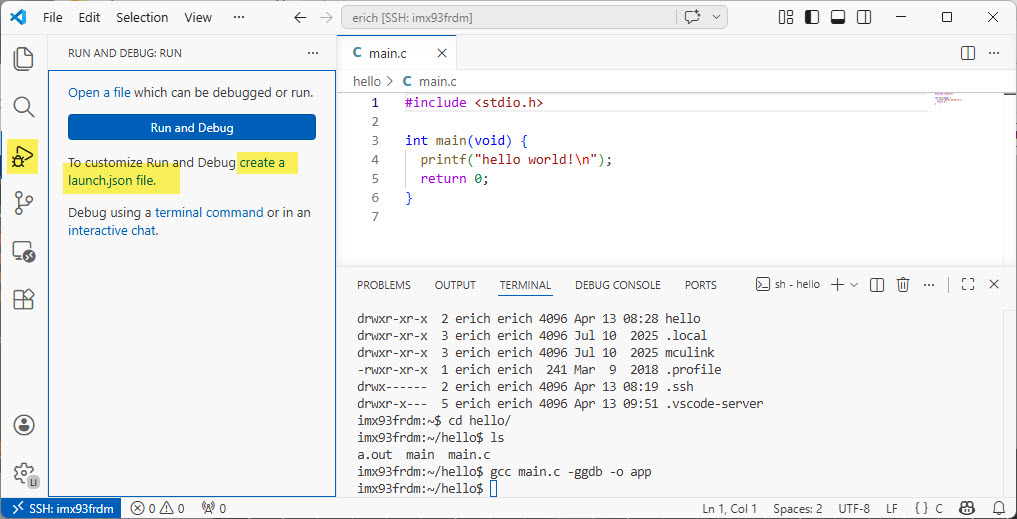Open the Explorer view in activity bar

[x=23, y=59]
